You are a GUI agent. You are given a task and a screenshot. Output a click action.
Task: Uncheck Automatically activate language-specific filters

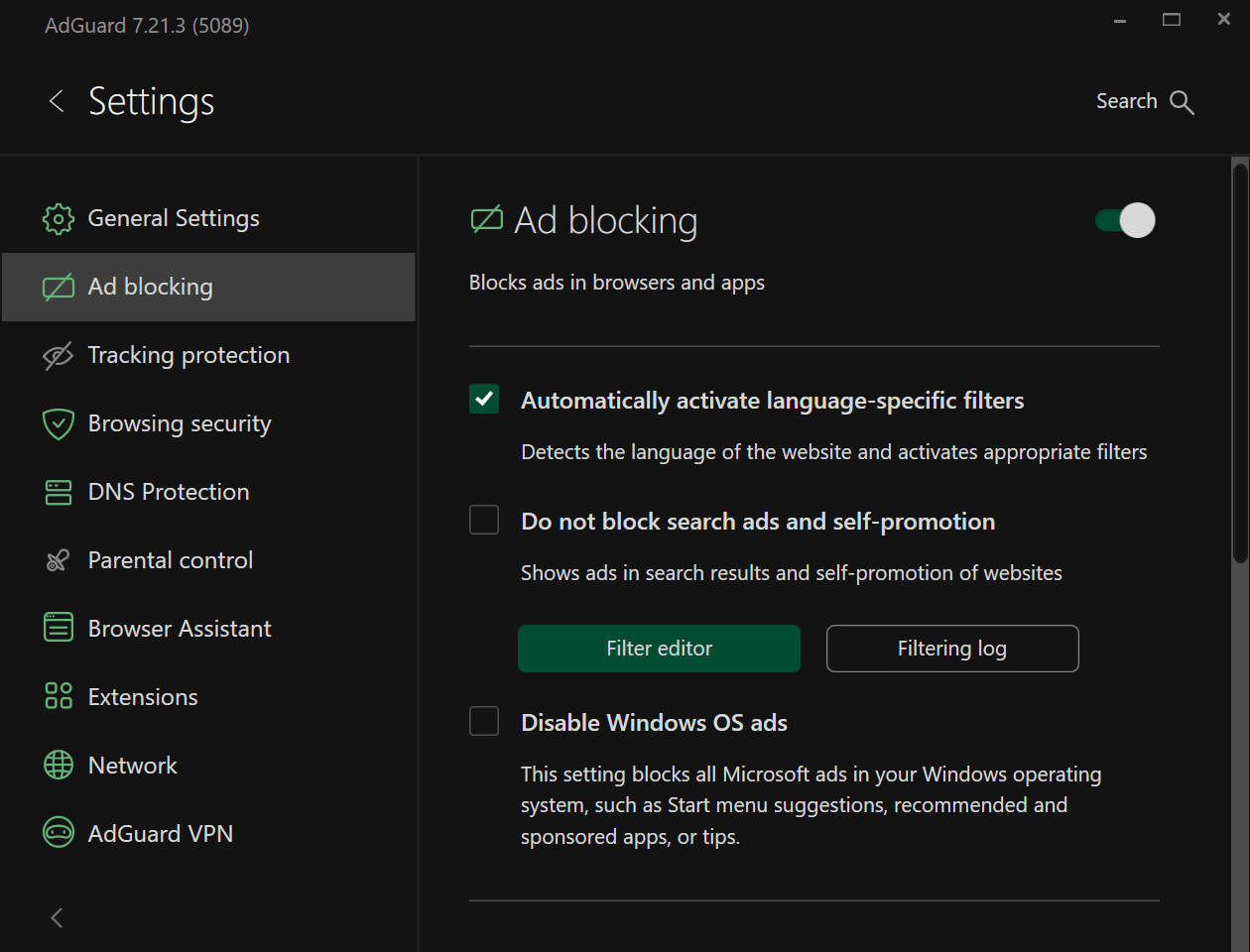[x=484, y=400]
